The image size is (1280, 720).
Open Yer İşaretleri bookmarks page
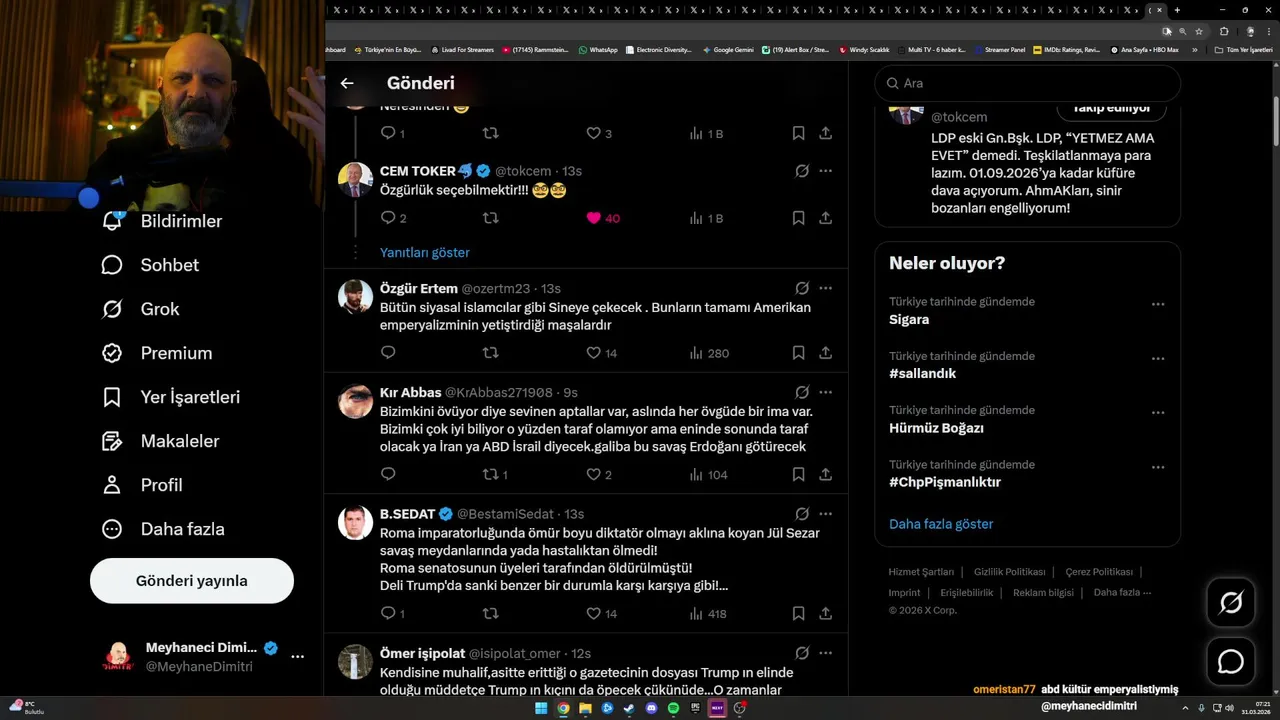[171, 397]
